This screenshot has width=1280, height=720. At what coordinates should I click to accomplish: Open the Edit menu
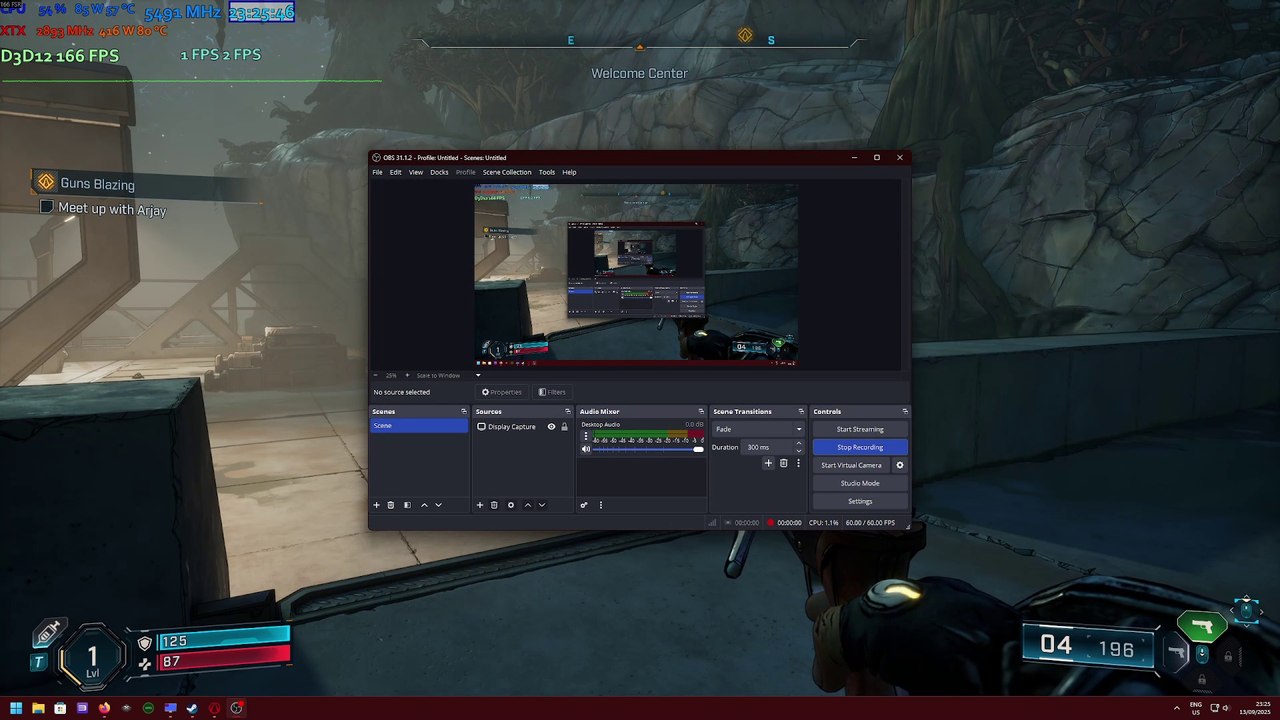(x=395, y=172)
